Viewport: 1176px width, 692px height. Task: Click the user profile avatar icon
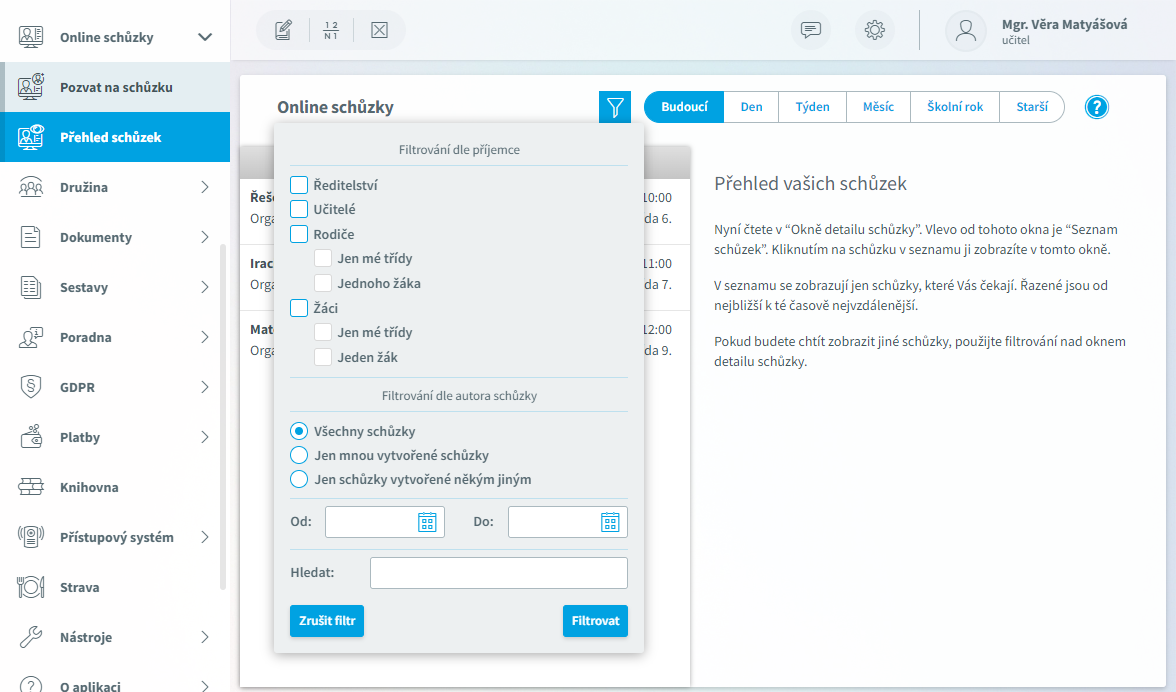(965, 31)
